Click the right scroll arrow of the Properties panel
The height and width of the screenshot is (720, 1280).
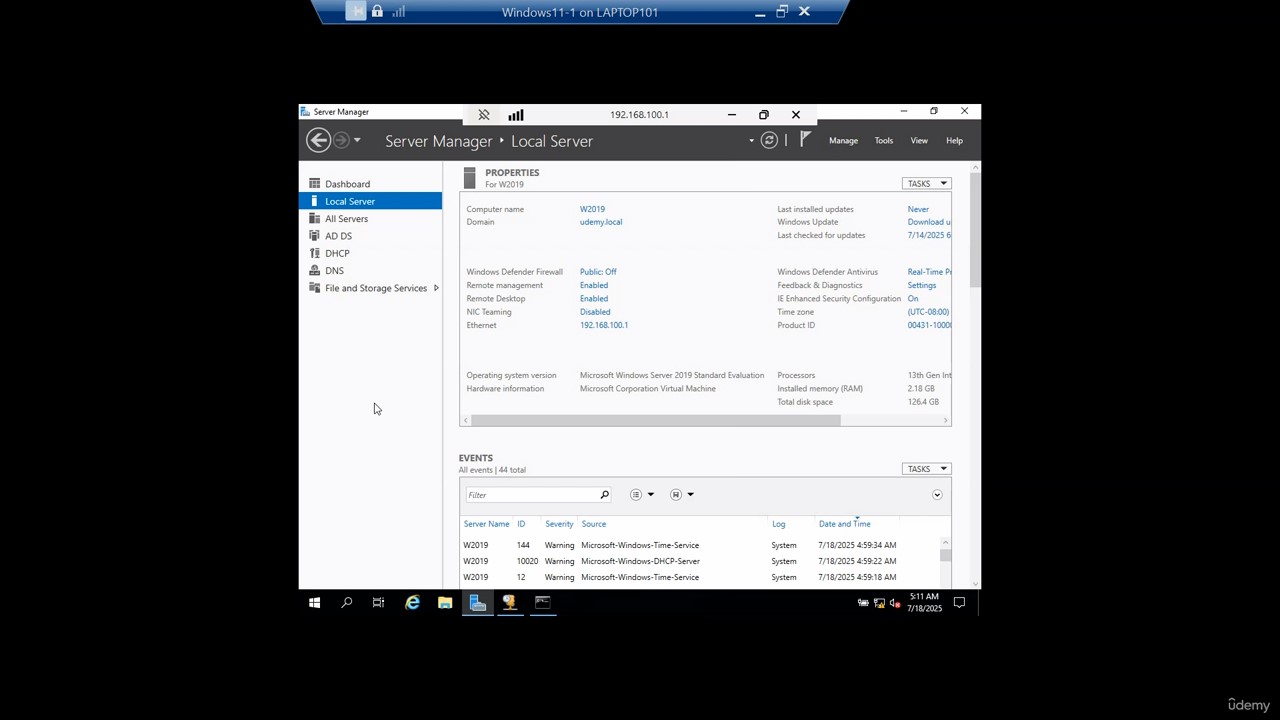click(946, 420)
